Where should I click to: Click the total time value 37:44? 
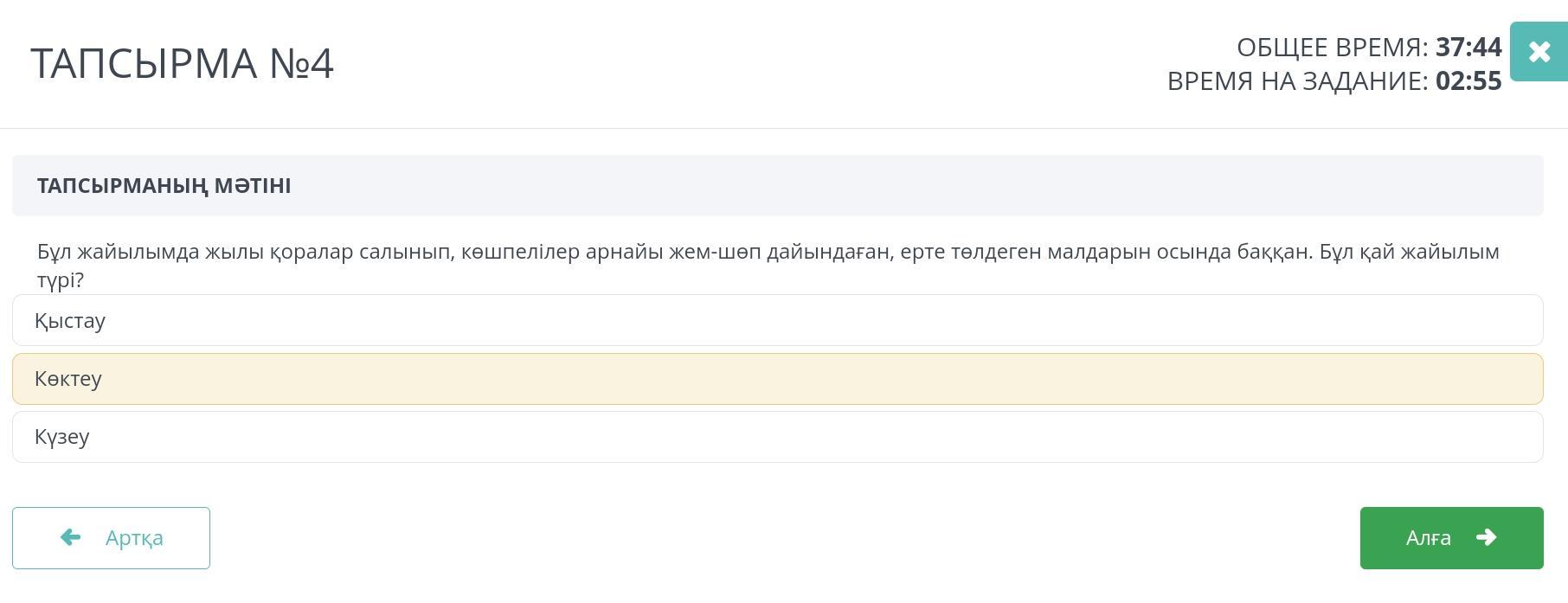[x=1468, y=48]
